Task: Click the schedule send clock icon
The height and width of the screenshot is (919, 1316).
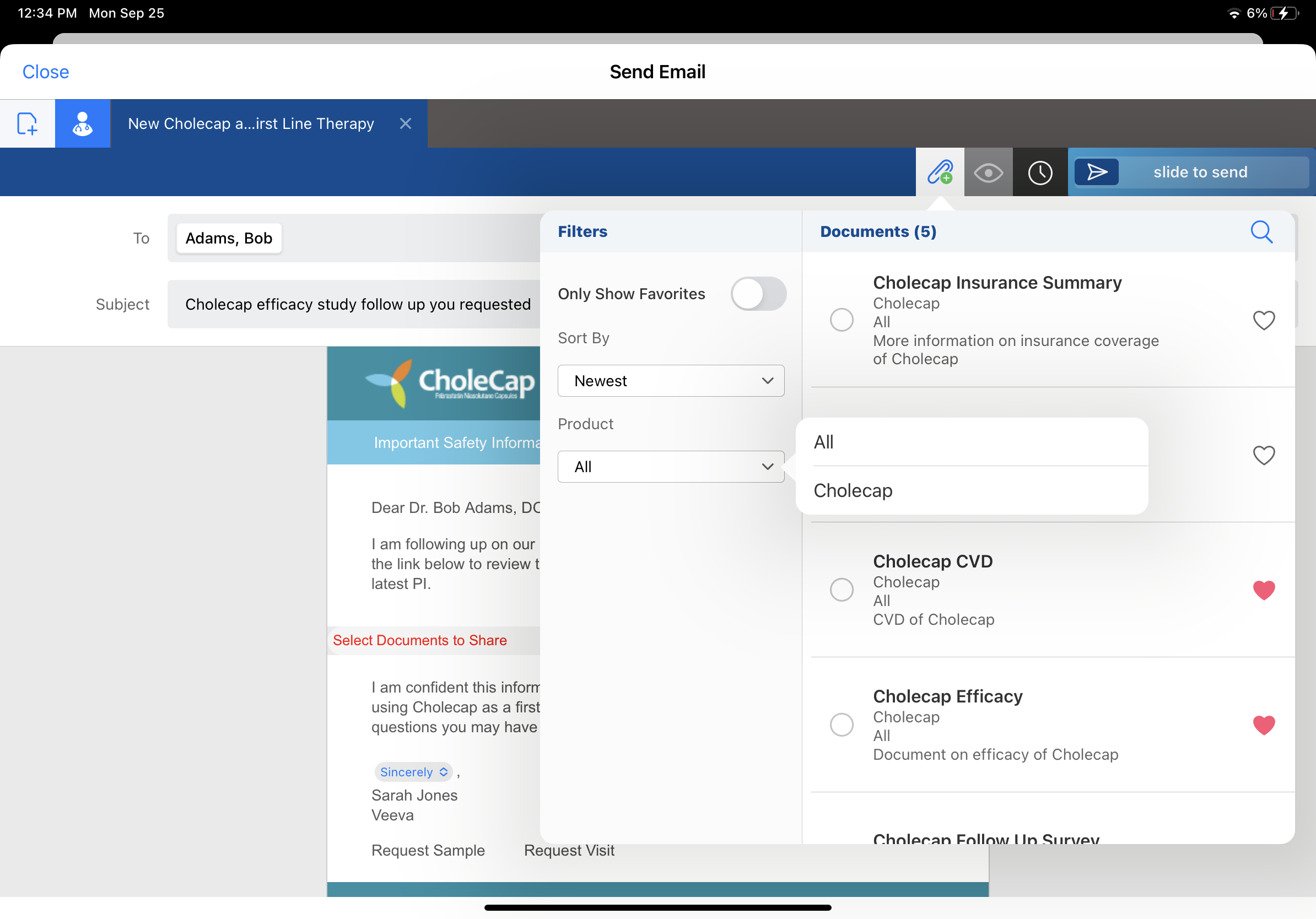Action: point(1039,172)
